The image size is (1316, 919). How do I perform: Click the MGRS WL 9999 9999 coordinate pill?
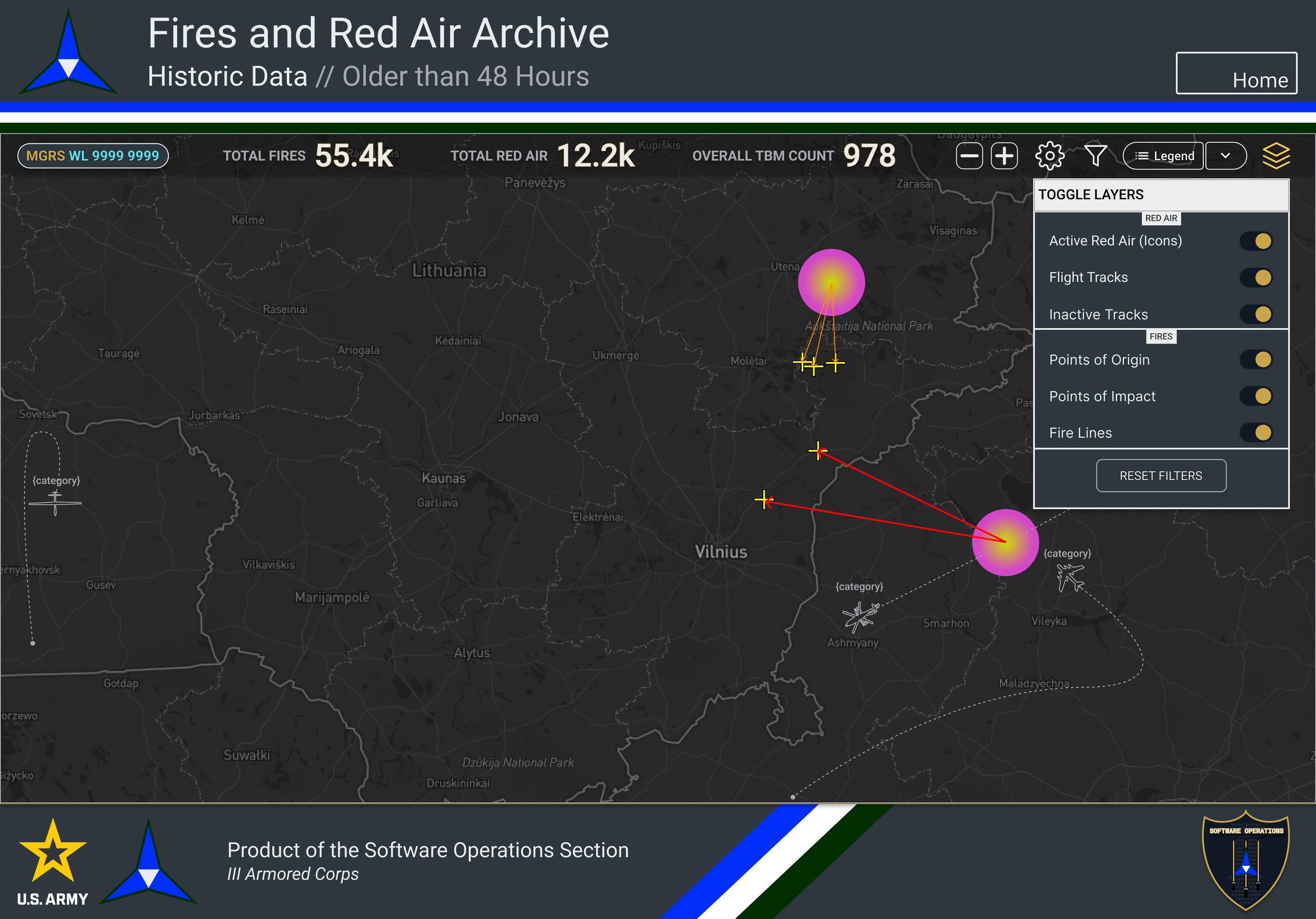tap(93, 156)
